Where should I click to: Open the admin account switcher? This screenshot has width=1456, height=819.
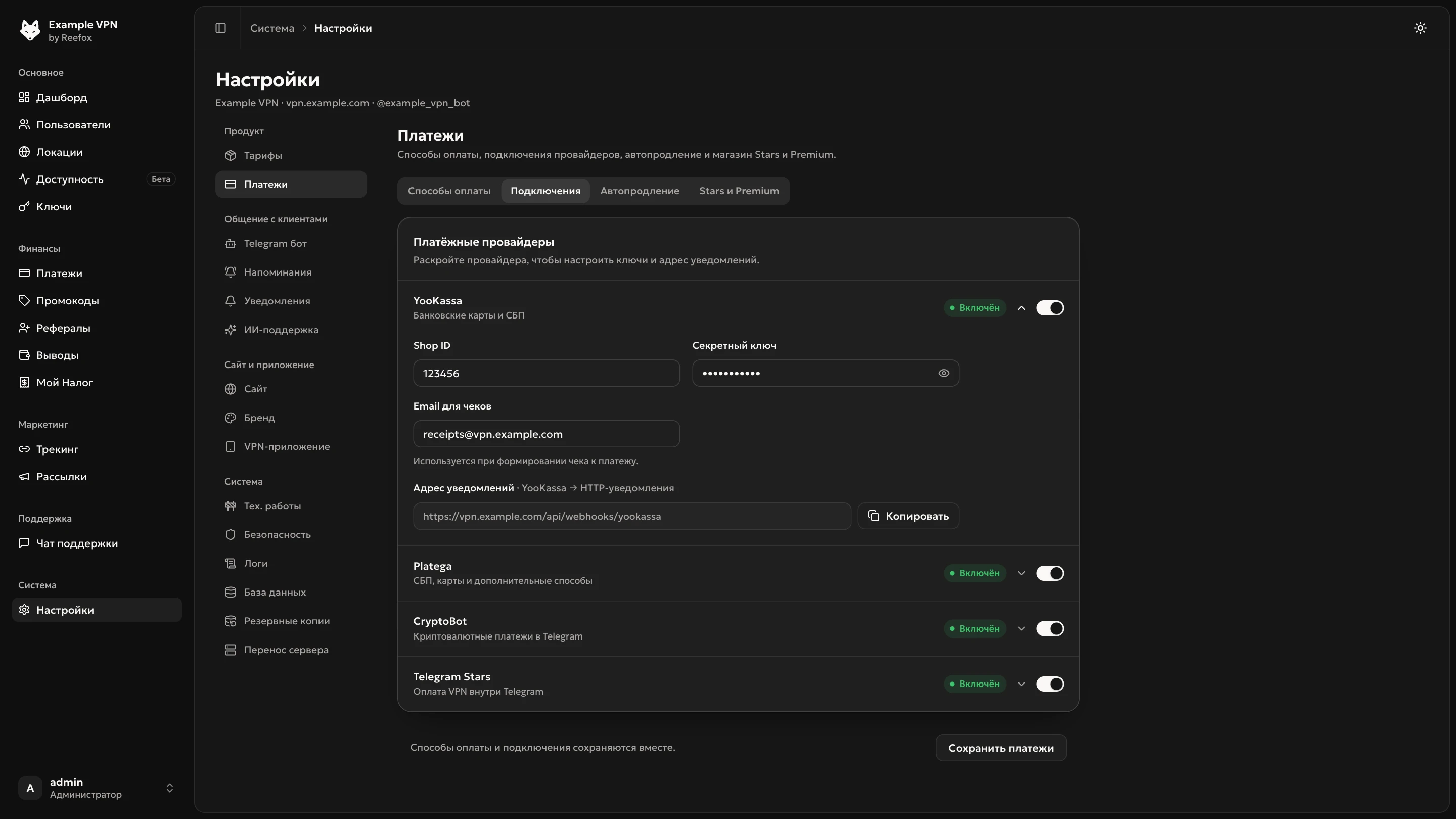97,788
